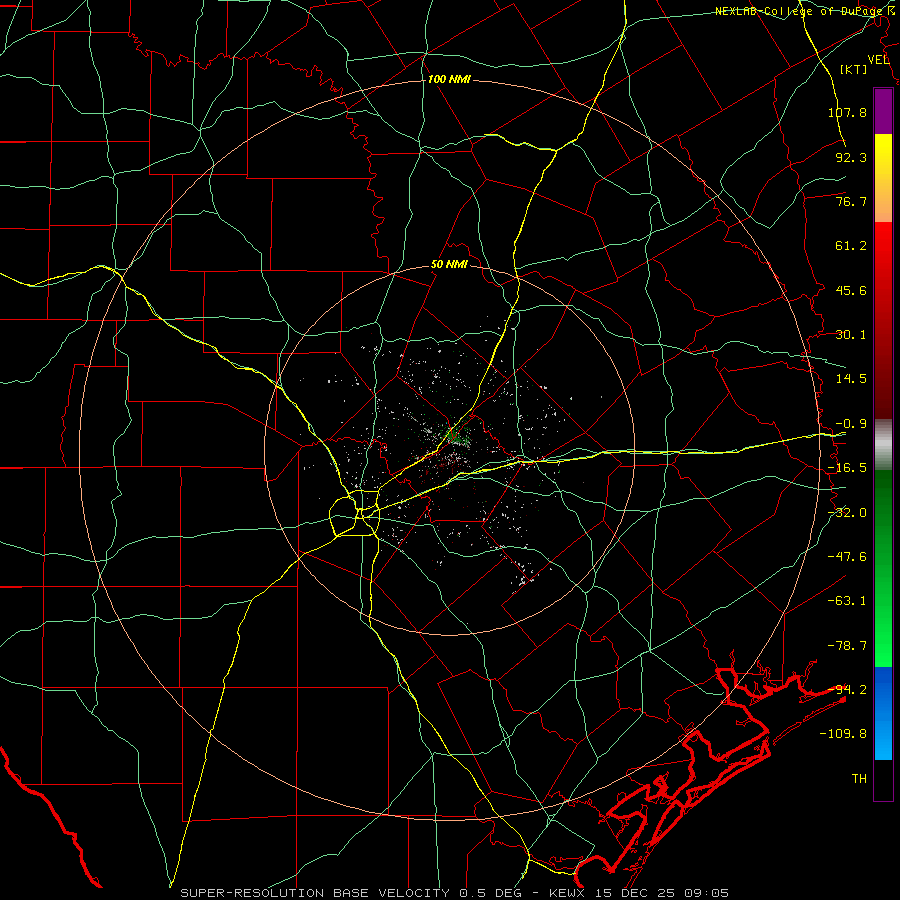Click the green segment of the color bar

pos(883,568)
